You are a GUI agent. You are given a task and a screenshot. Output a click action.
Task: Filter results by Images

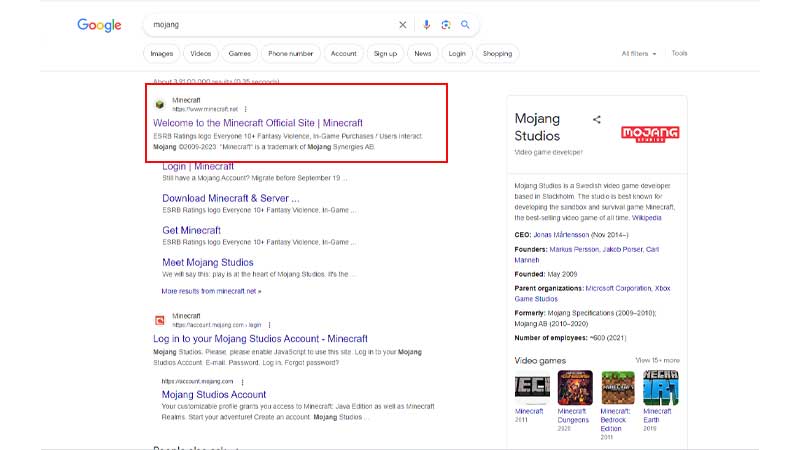[x=162, y=54]
